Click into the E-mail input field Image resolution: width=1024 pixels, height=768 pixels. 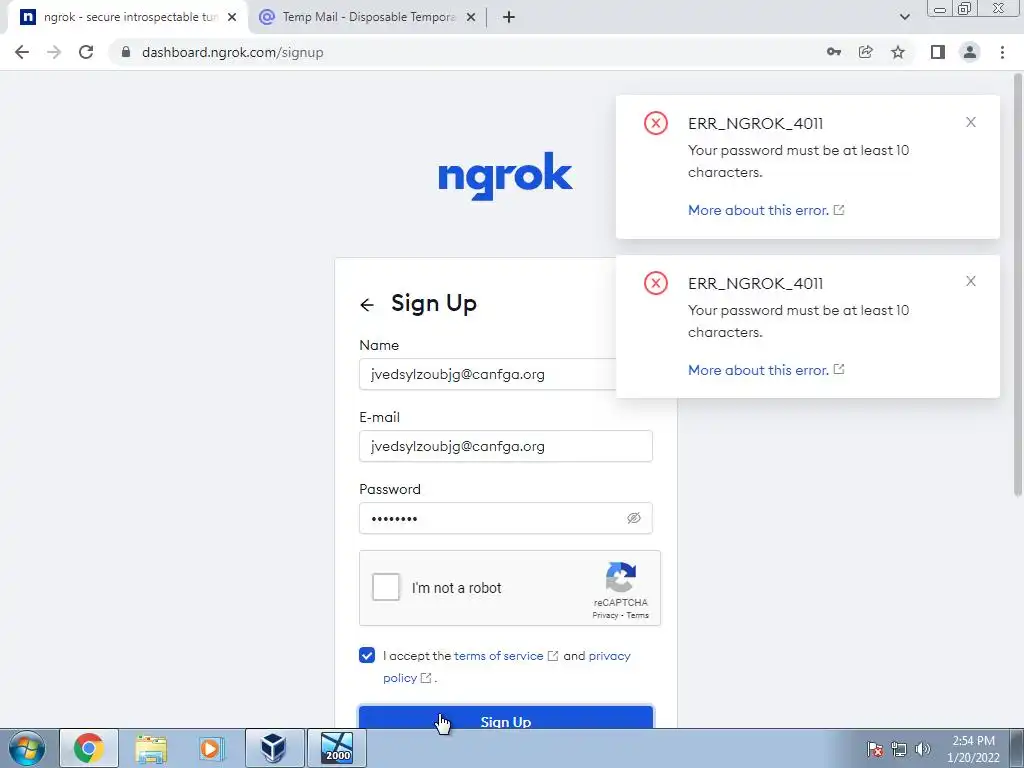[505, 446]
